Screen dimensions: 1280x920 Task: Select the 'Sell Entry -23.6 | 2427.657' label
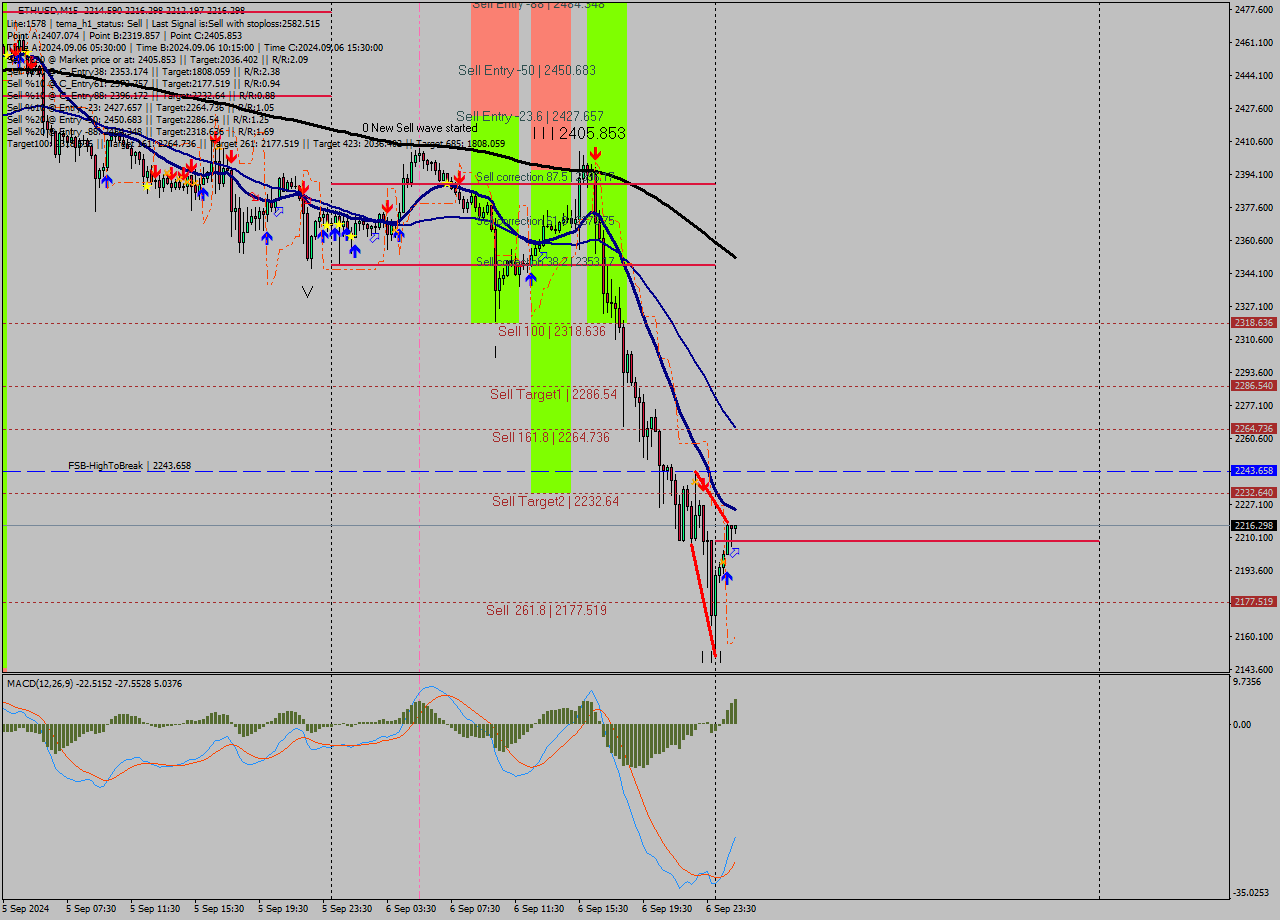pyautogui.click(x=530, y=116)
